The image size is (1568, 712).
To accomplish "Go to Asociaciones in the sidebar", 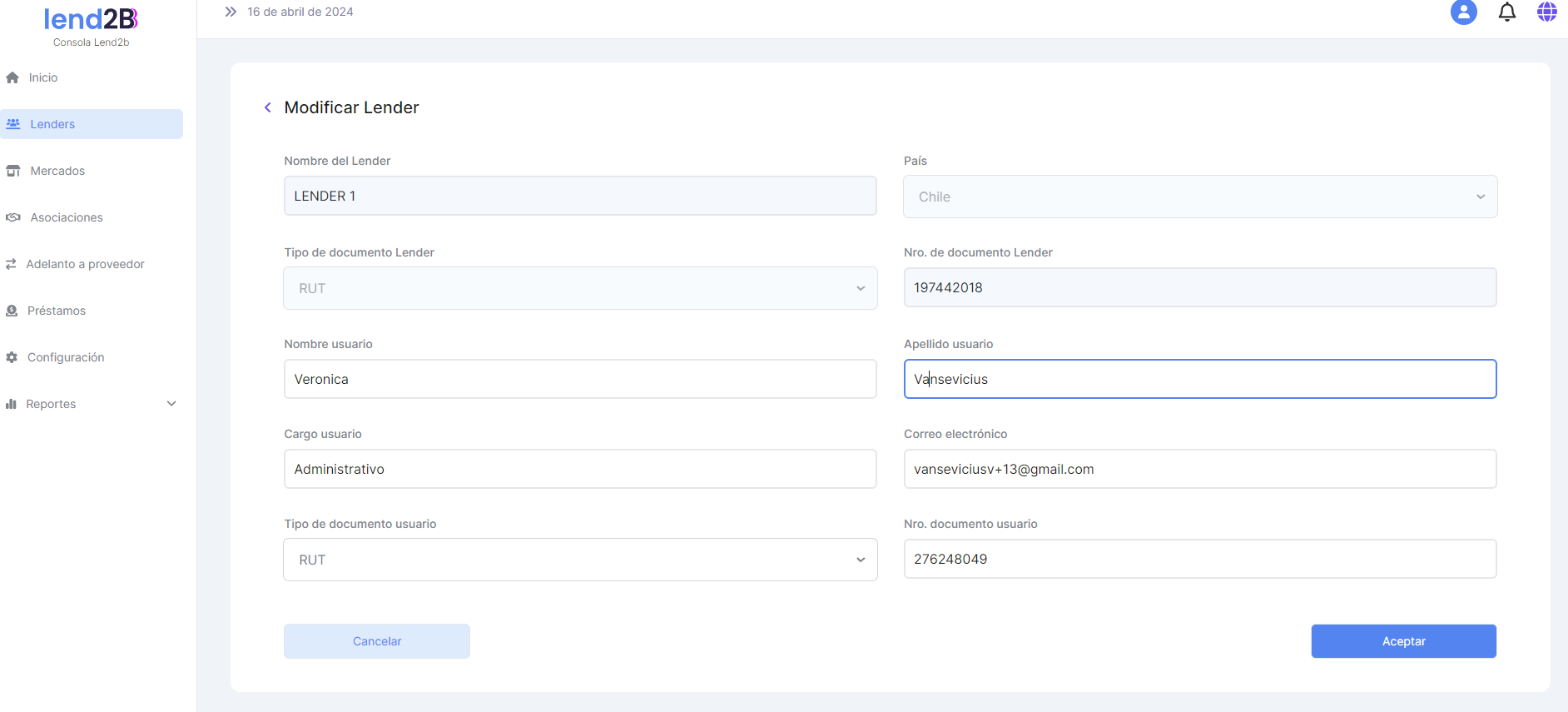I will click(67, 217).
